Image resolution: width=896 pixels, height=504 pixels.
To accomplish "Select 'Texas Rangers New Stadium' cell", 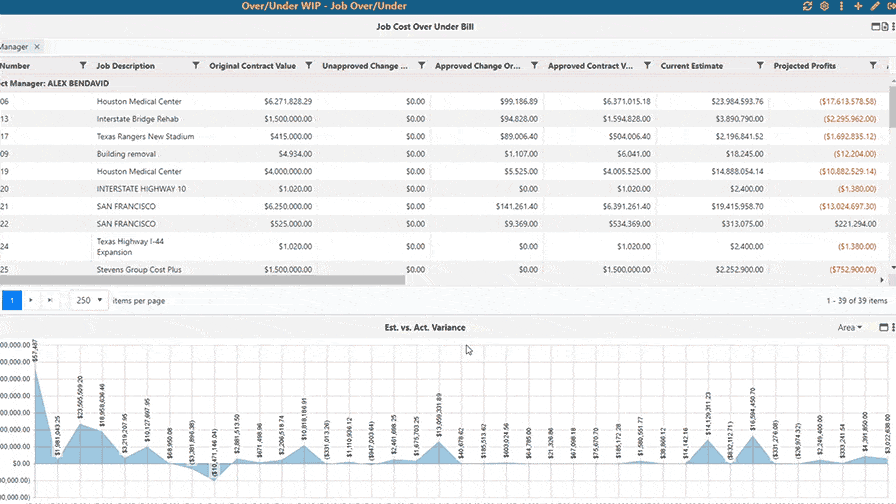I will click(x=145, y=137).
